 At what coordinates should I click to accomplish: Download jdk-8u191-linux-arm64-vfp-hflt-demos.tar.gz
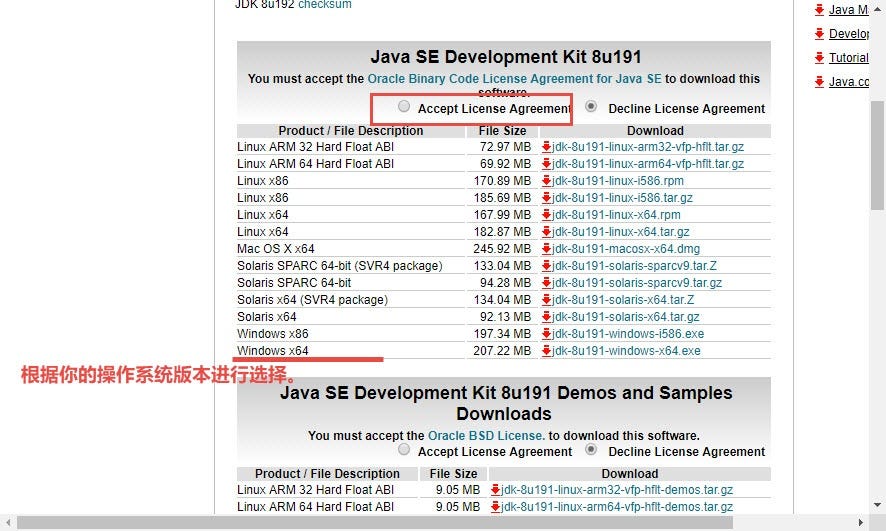tap(617, 507)
